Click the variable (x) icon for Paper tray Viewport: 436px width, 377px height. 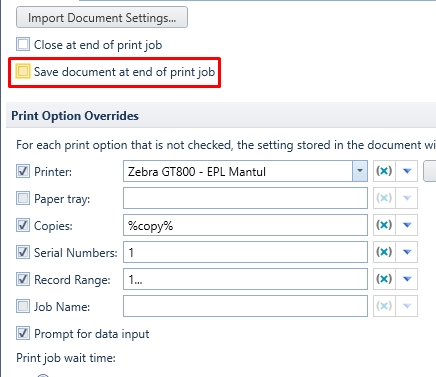(x=384, y=198)
